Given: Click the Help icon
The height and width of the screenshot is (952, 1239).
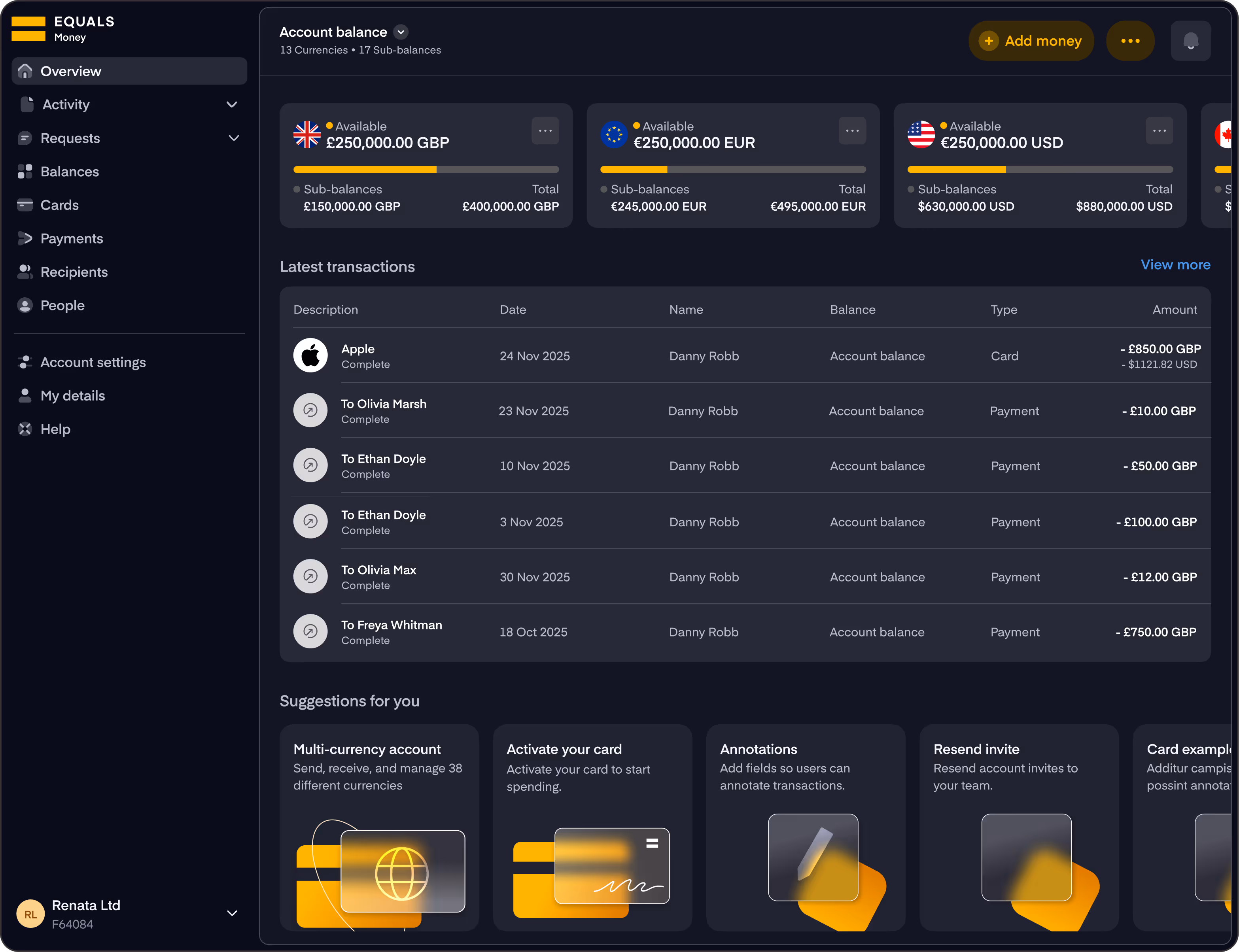Looking at the screenshot, I should [x=25, y=429].
